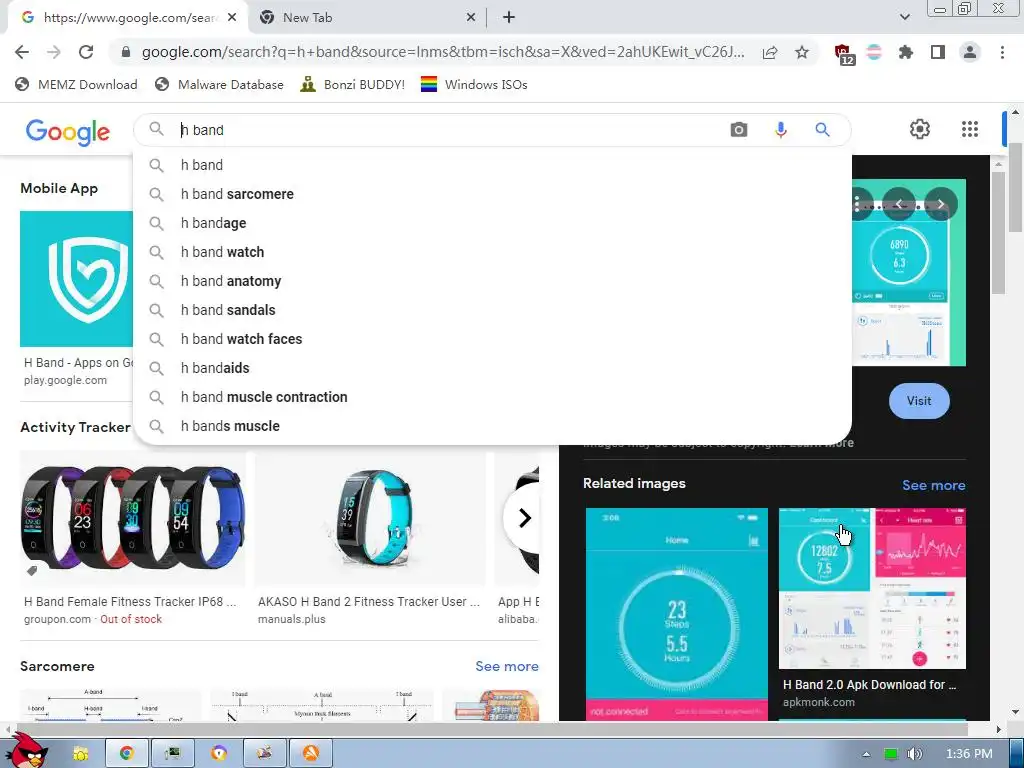The height and width of the screenshot is (768, 1024).
Task: Select suggestion 'h band watch faces'
Action: click(x=492, y=339)
